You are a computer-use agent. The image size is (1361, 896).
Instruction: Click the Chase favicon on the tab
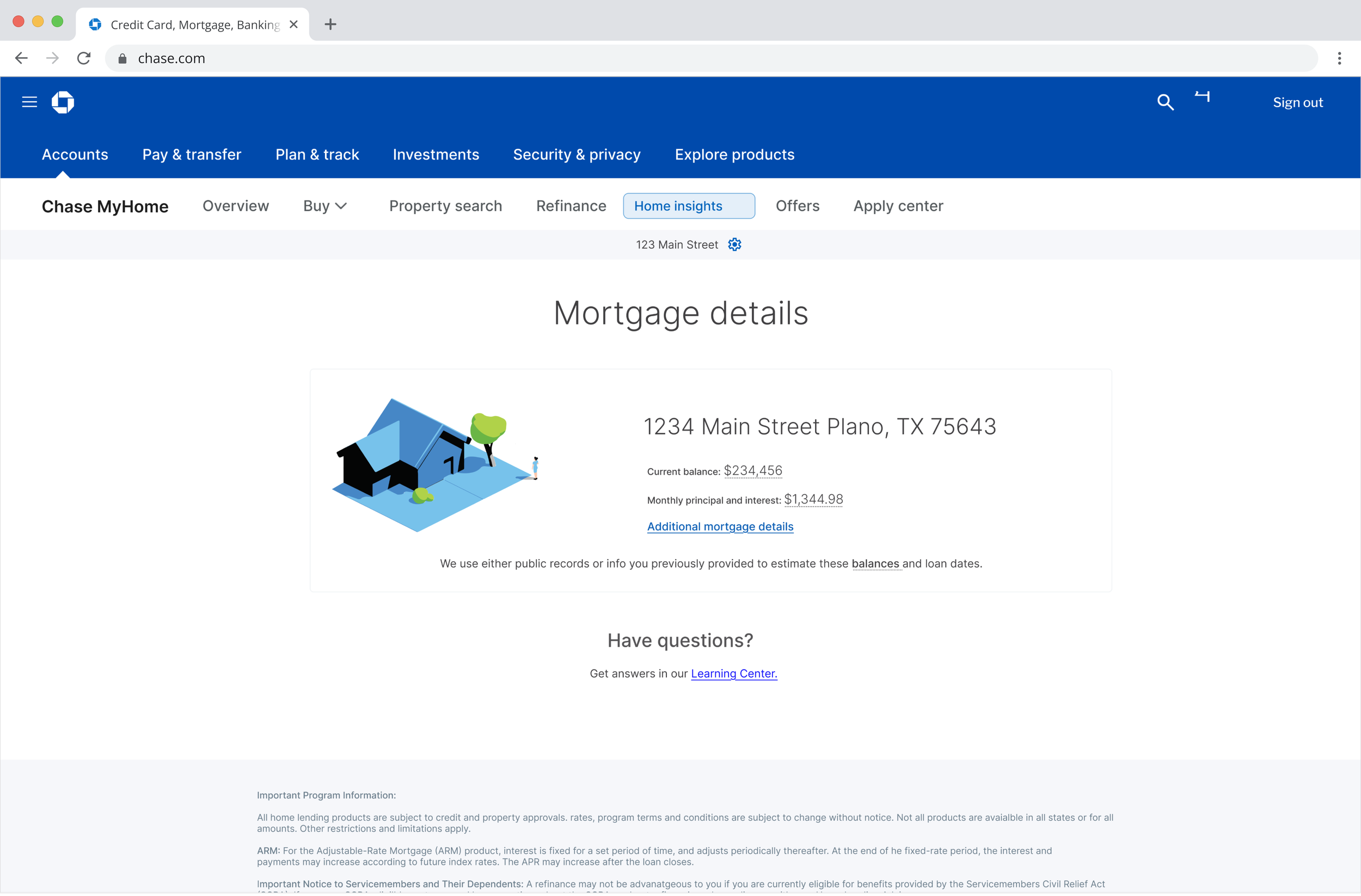tap(95, 24)
